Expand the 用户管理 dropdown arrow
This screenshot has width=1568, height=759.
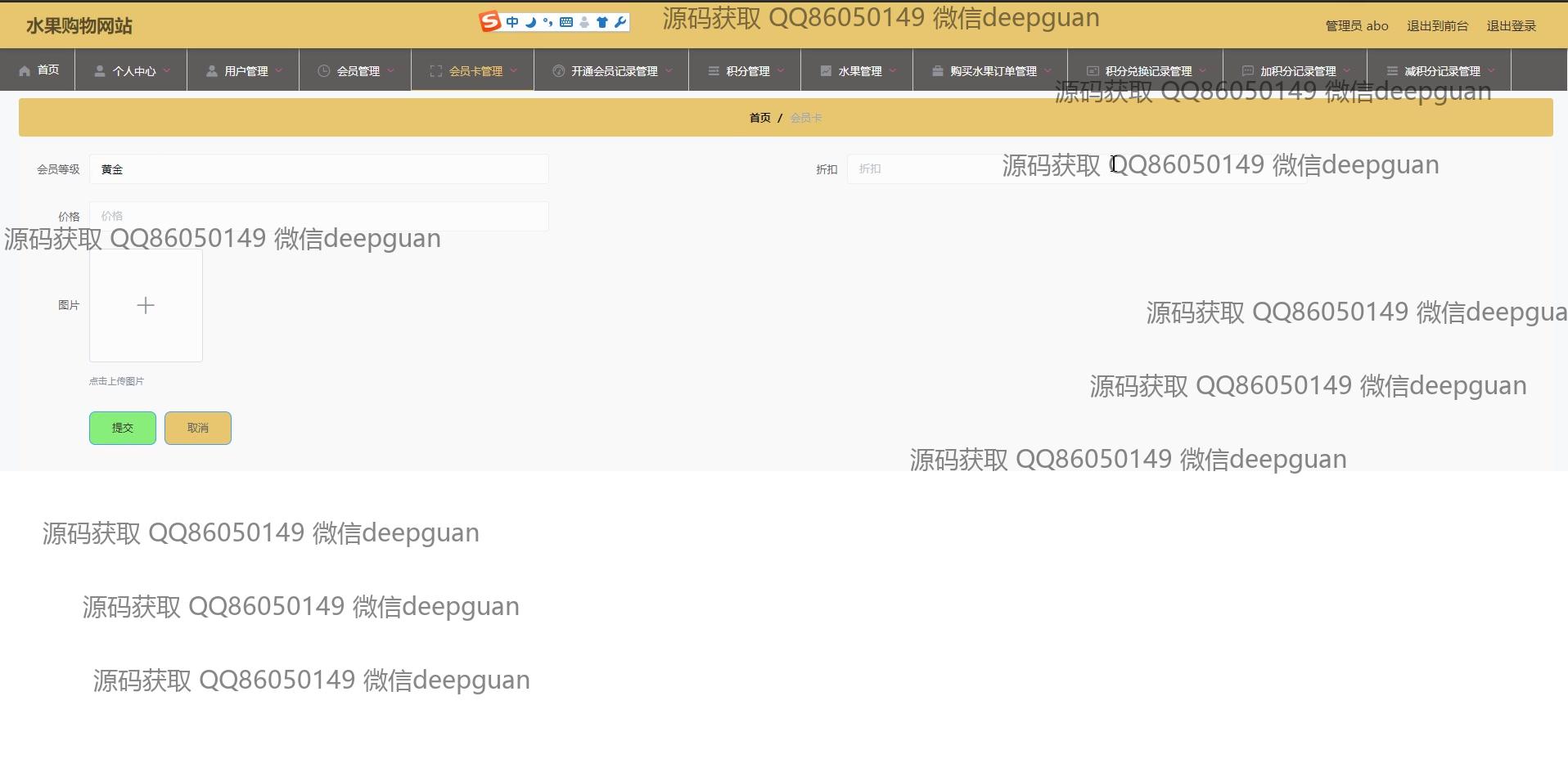pyautogui.click(x=279, y=71)
